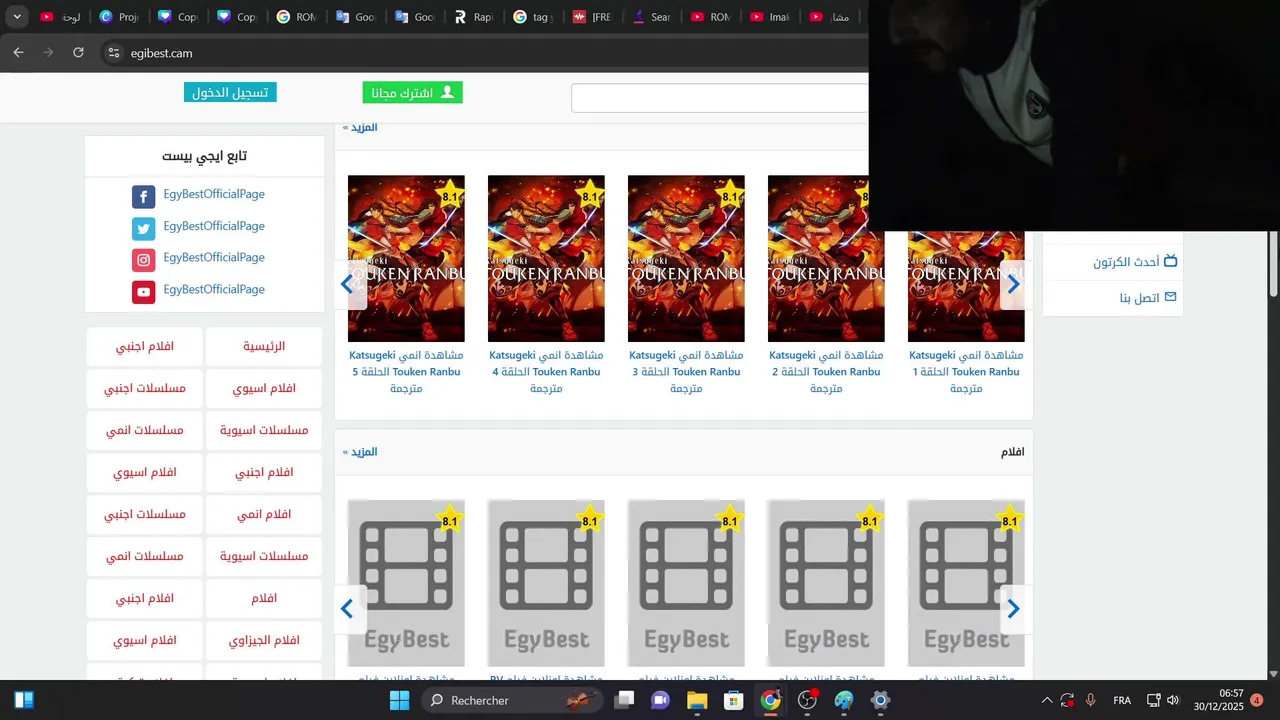Open the tab search chevron dropdown
This screenshot has width=1280, height=720.
pos(17,17)
